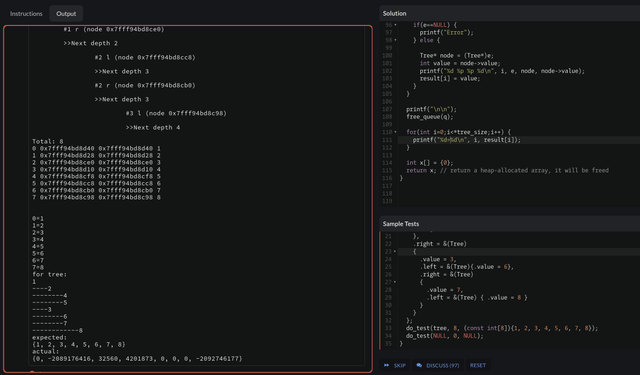
Task: Click output row '0 0x7fff94bd8d40 0x7fff94bd8d40 1'
Action: (x=96, y=149)
